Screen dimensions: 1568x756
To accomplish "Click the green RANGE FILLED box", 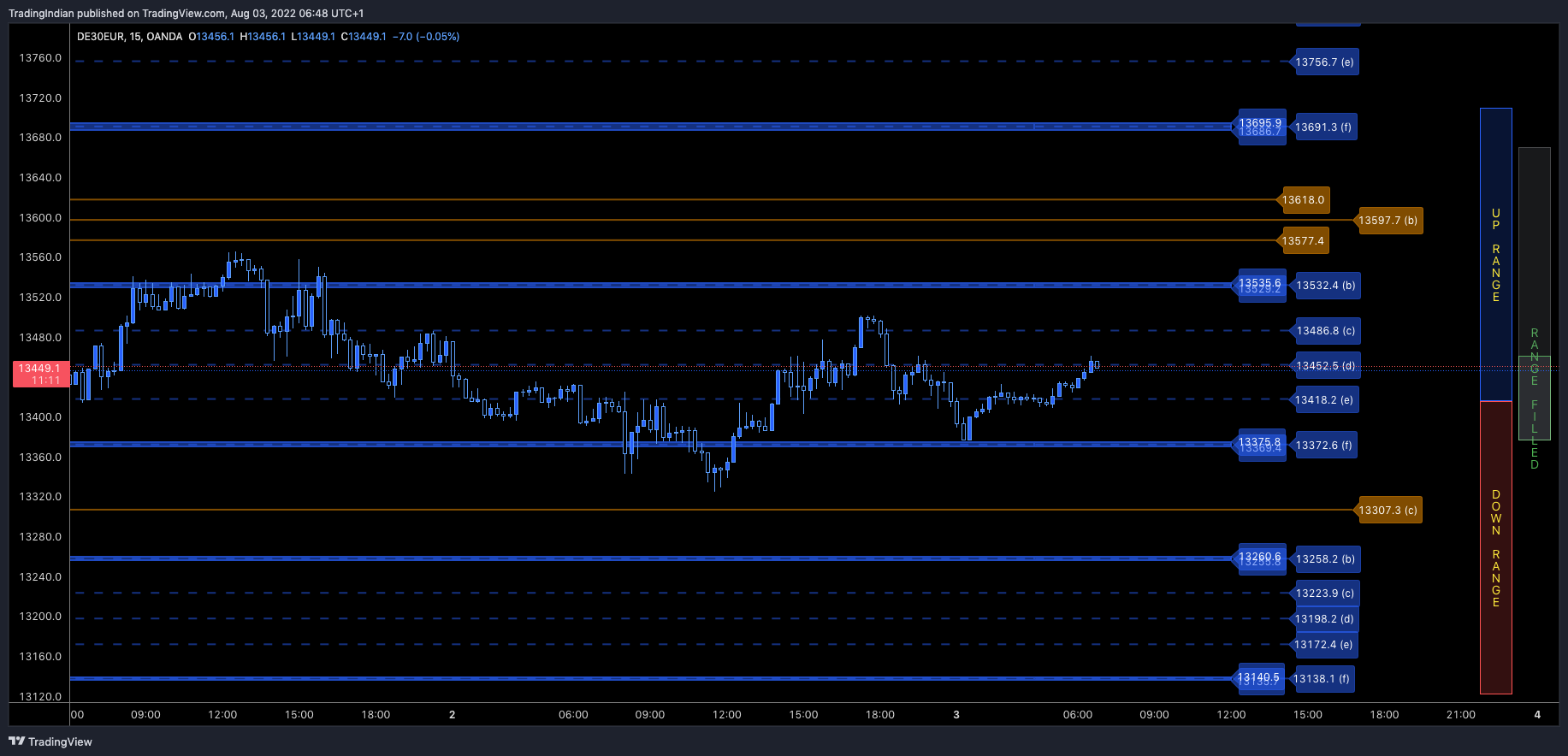I will click(1534, 398).
